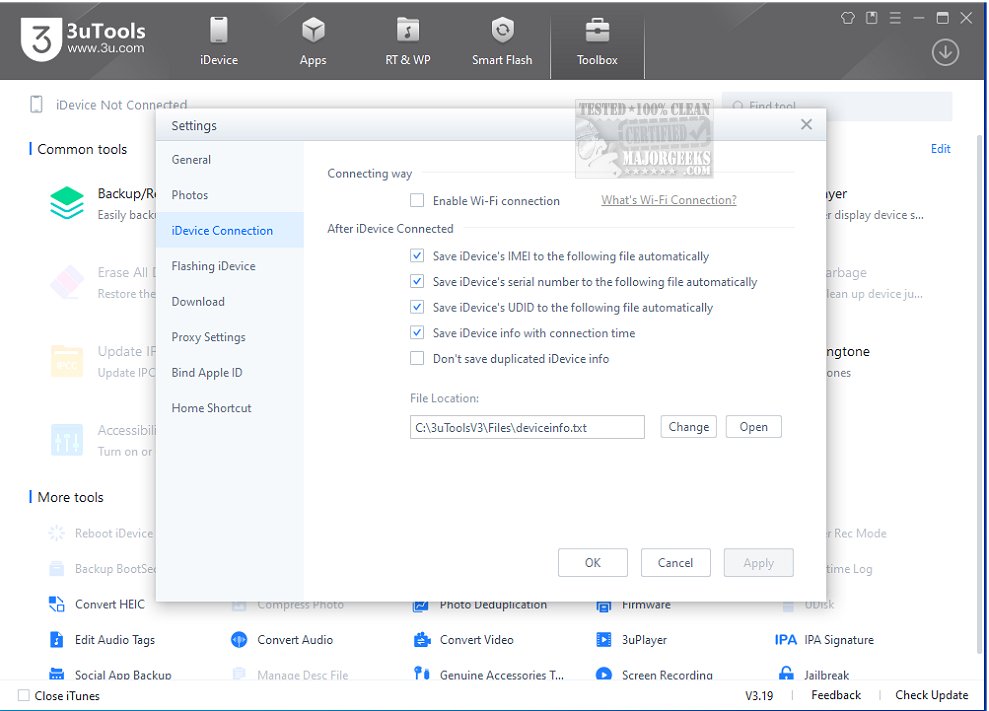Select Flashing iDevice settings tab
The height and width of the screenshot is (711, 989).
[x=213, y=266]
